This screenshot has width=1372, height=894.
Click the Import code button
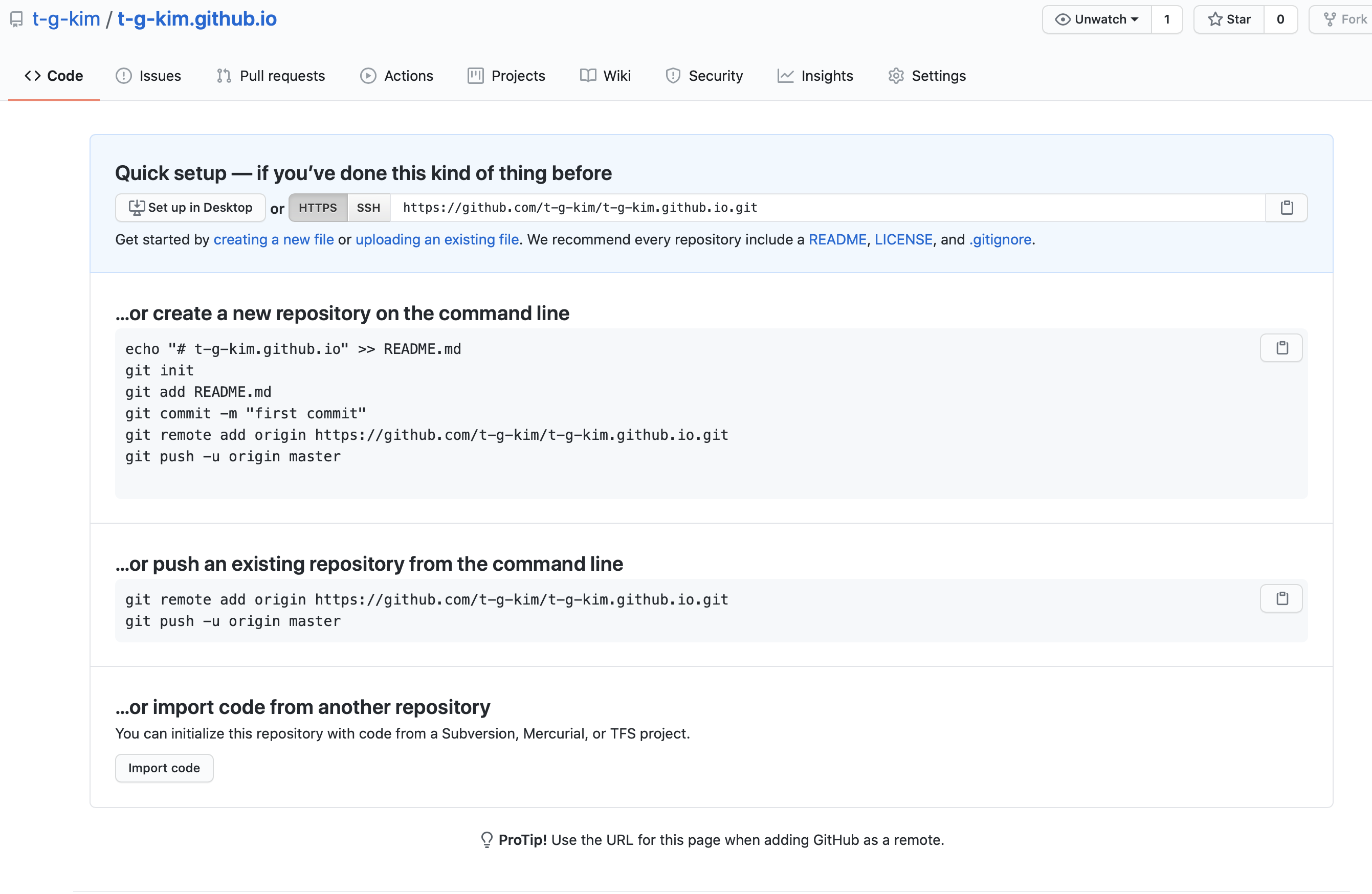coord(164,768)
